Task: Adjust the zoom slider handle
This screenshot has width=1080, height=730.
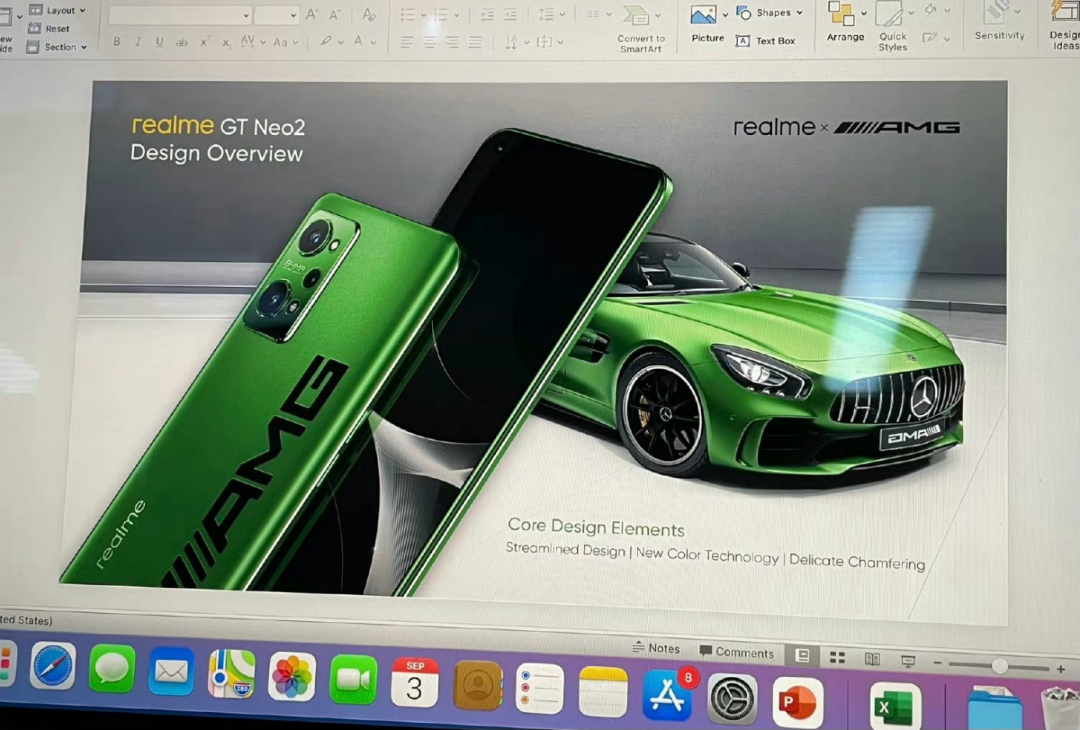Action: (999, 666)
